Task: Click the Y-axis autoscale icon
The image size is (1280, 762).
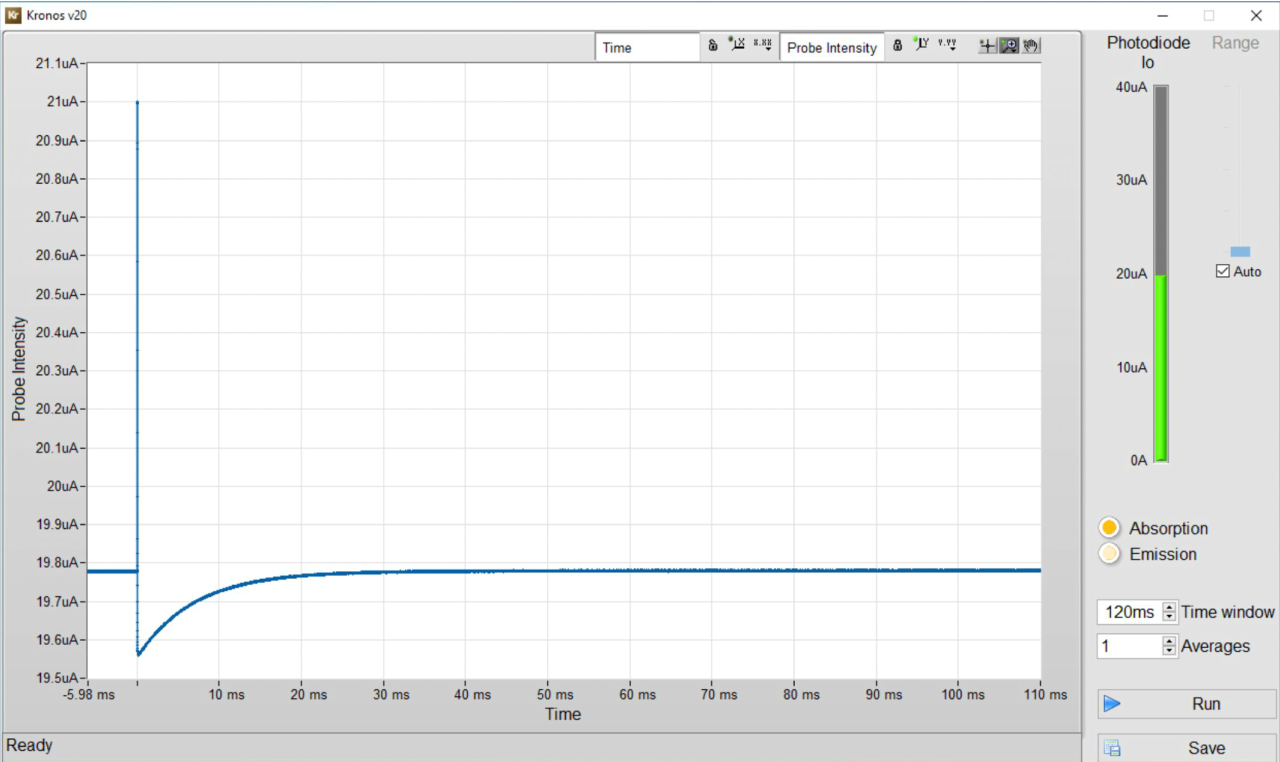Action: point(922,45)
